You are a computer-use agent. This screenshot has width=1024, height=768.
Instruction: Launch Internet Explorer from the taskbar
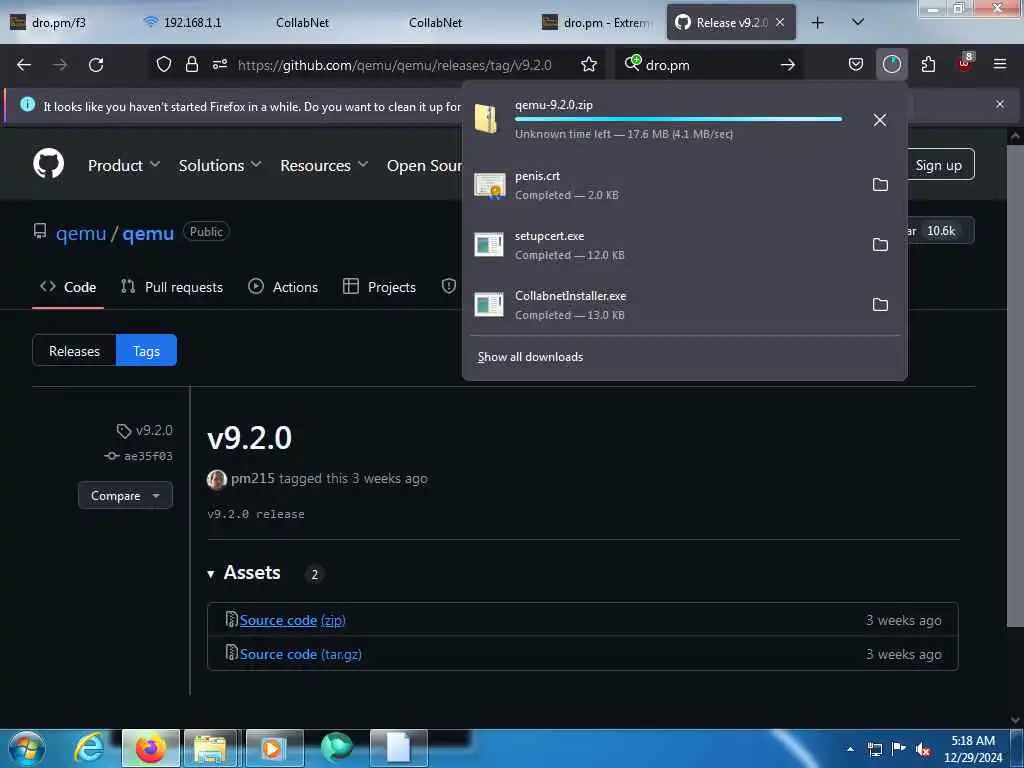point(89,748)
